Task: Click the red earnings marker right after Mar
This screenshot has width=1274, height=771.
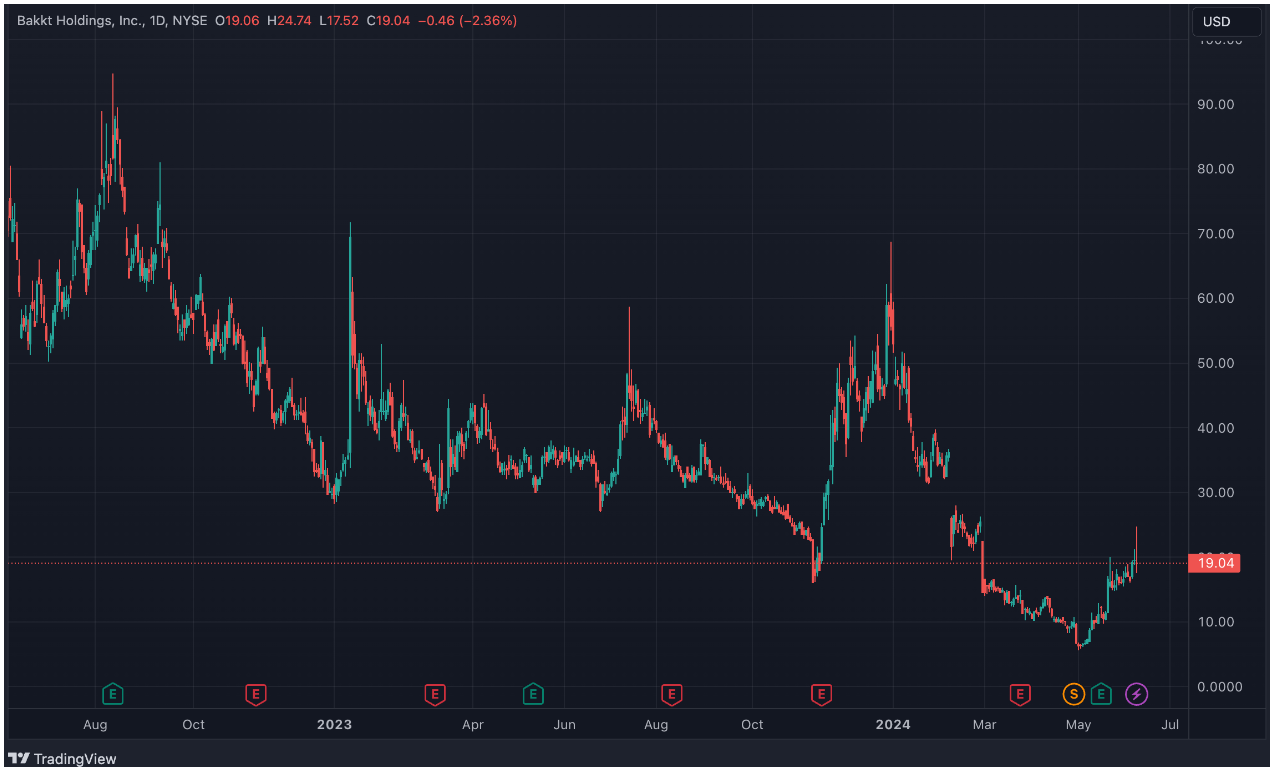Action: coord(1020,693)
